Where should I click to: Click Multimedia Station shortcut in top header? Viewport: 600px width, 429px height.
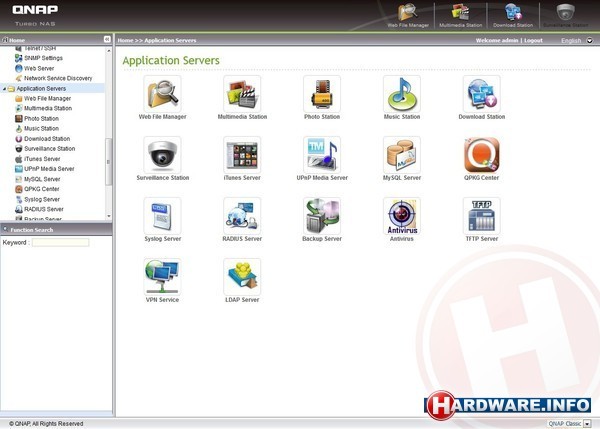461,15
